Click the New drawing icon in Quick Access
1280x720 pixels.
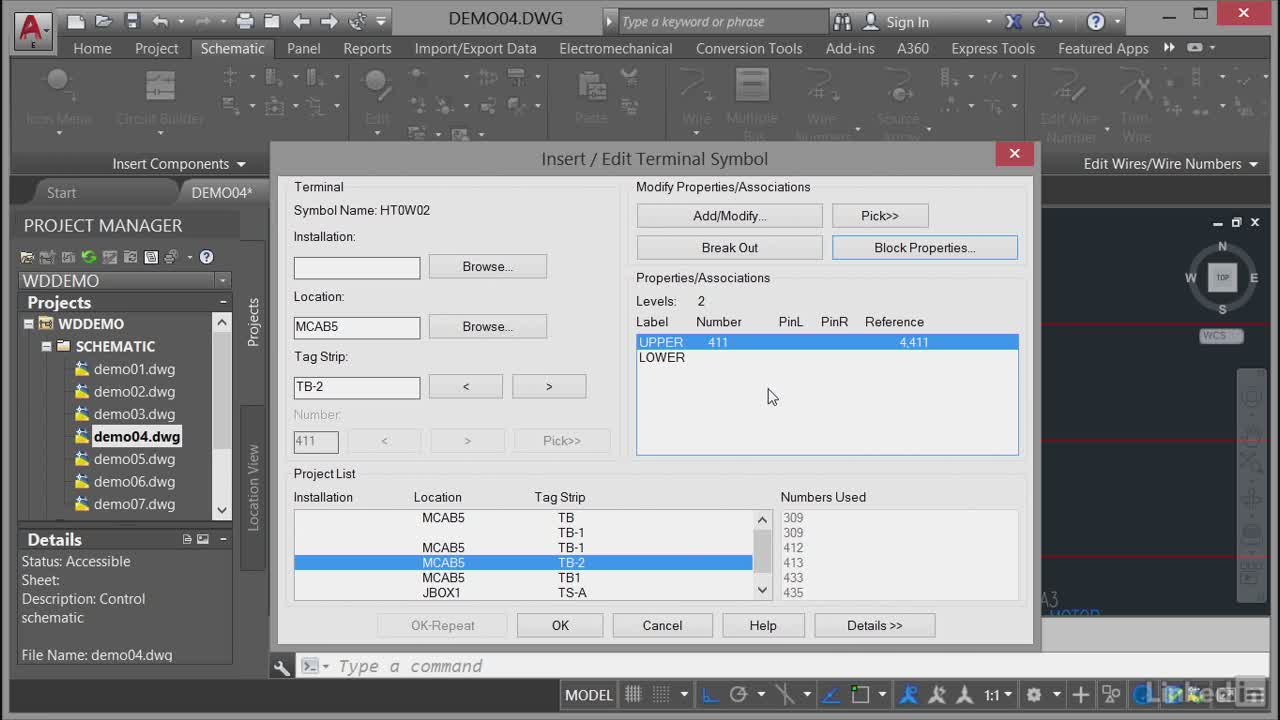pos(77,21)
